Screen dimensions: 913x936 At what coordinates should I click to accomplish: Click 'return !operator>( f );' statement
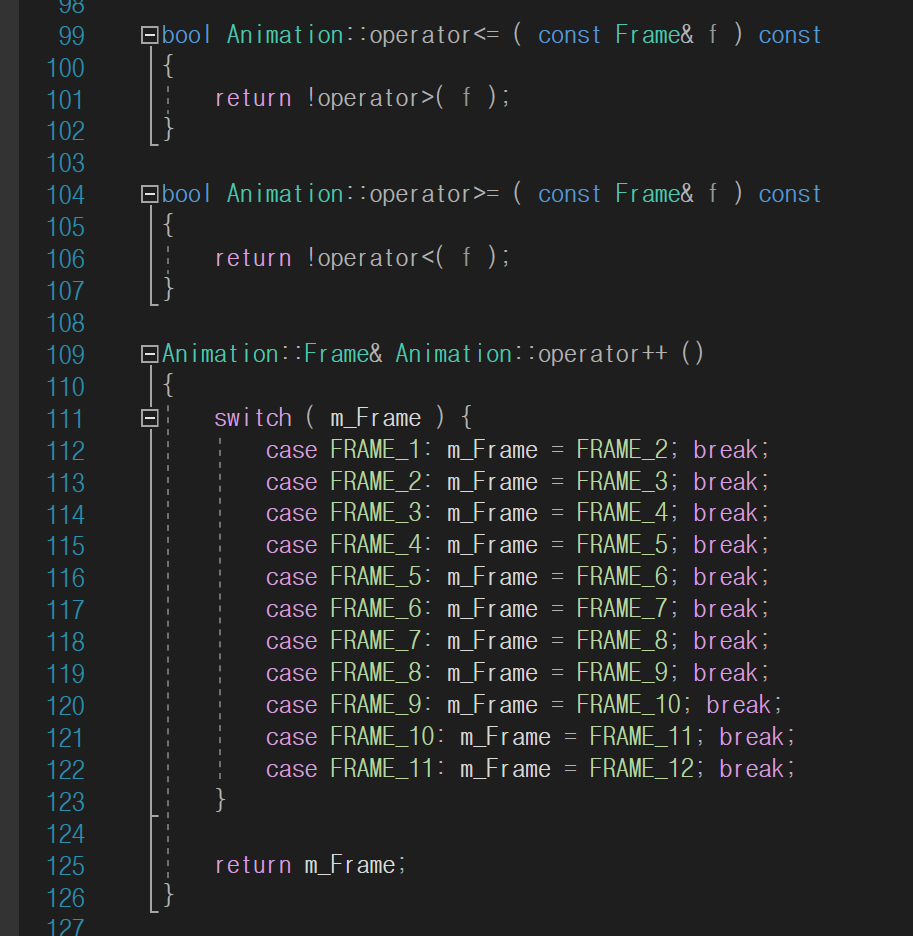pyautogui.click(x=362, y=98)
